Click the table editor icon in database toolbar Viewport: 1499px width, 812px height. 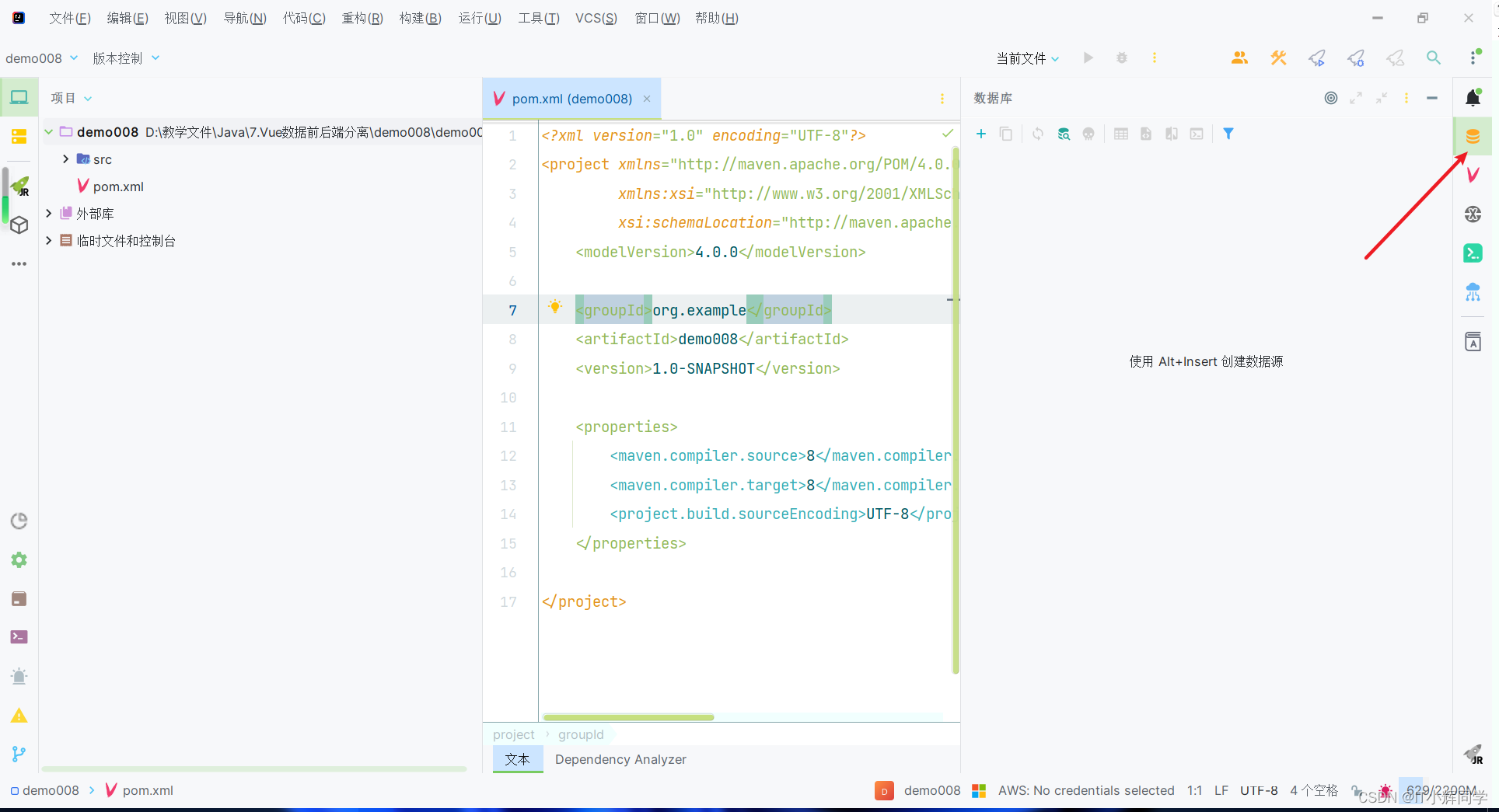coord(1121,134)
